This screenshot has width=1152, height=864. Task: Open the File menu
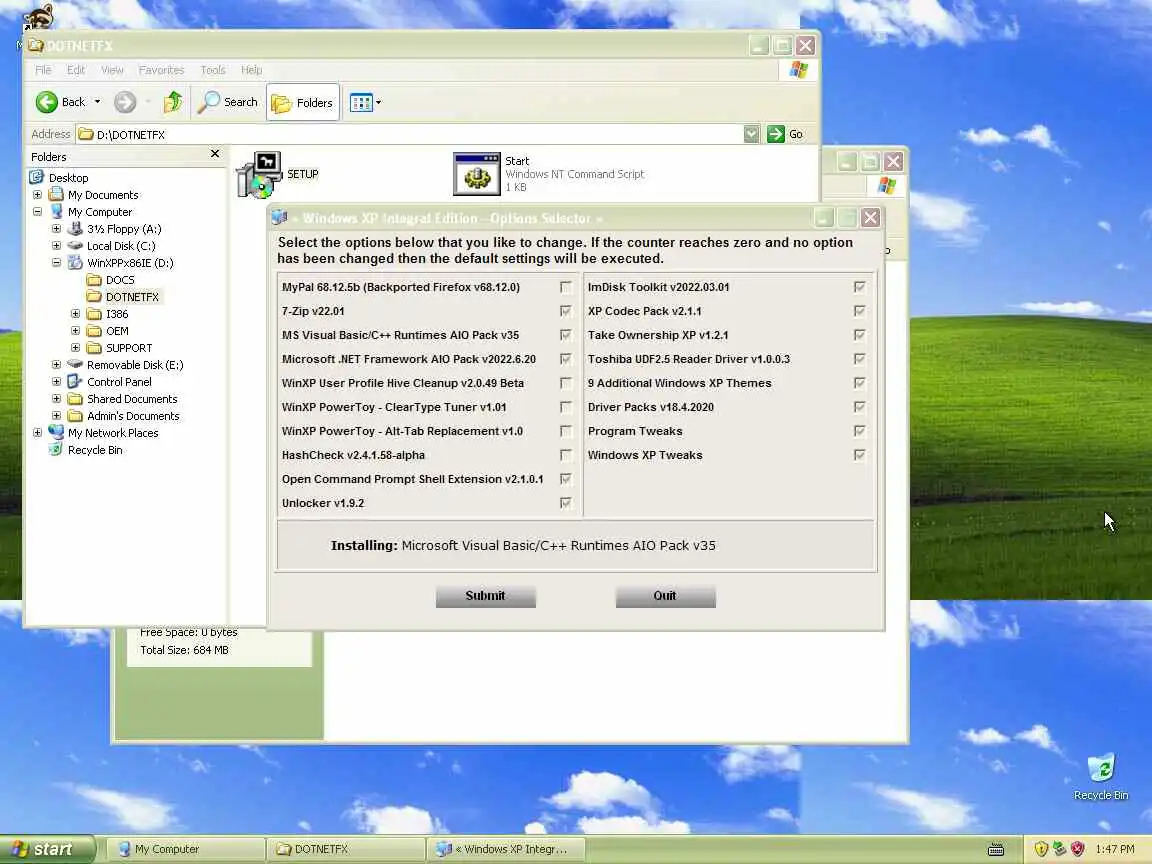point(43,70)
